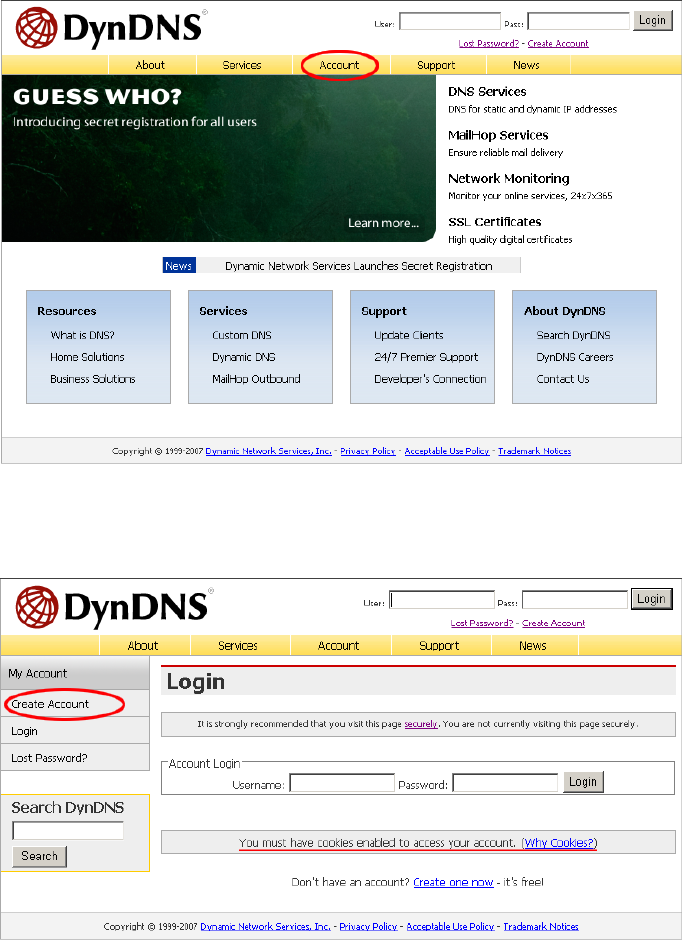Click the blue News label badge
Viewport: 682px width, 940px height.
point(179,266)
